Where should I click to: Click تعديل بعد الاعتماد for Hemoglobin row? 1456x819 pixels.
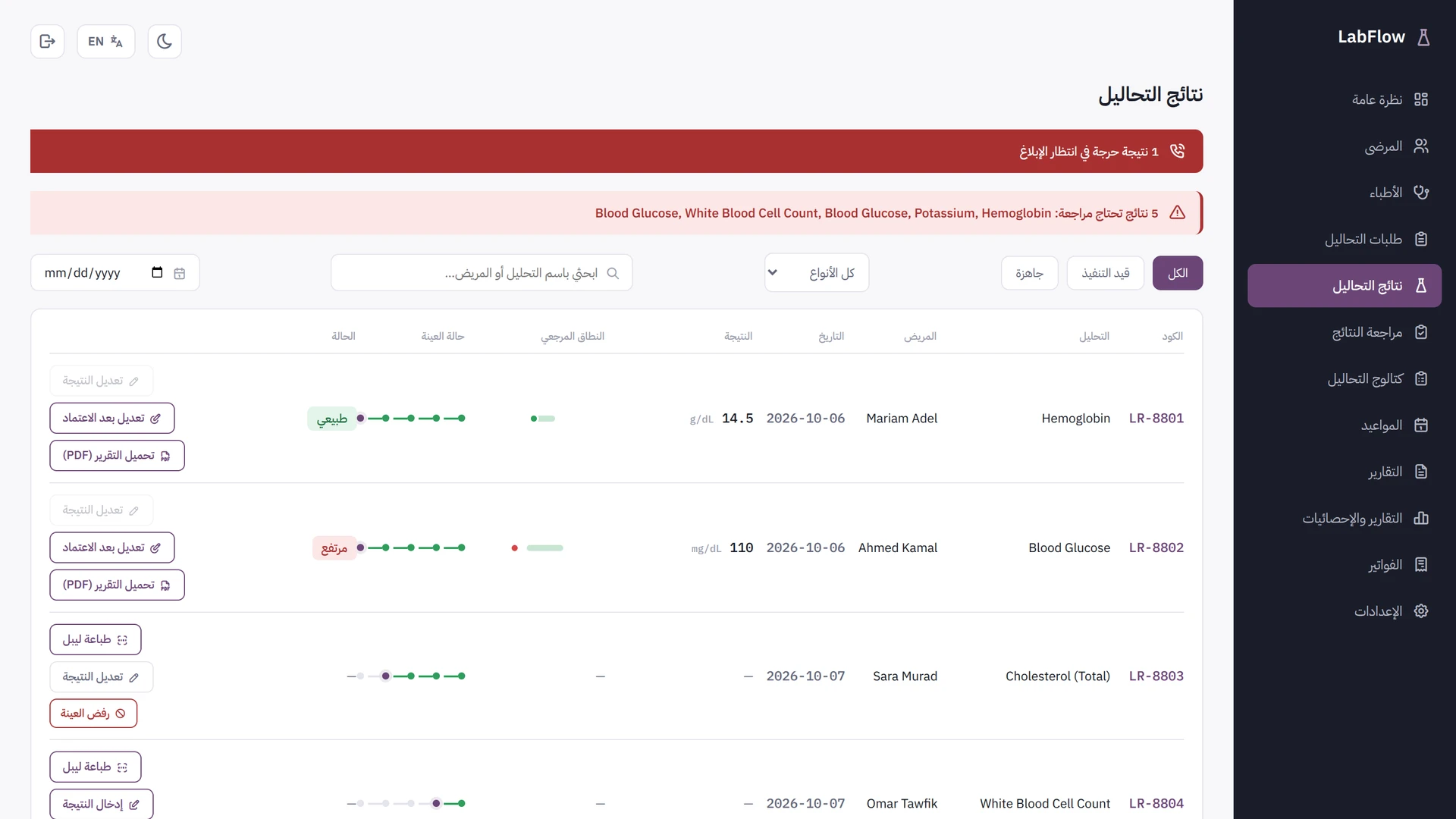(x=112, y=419)
